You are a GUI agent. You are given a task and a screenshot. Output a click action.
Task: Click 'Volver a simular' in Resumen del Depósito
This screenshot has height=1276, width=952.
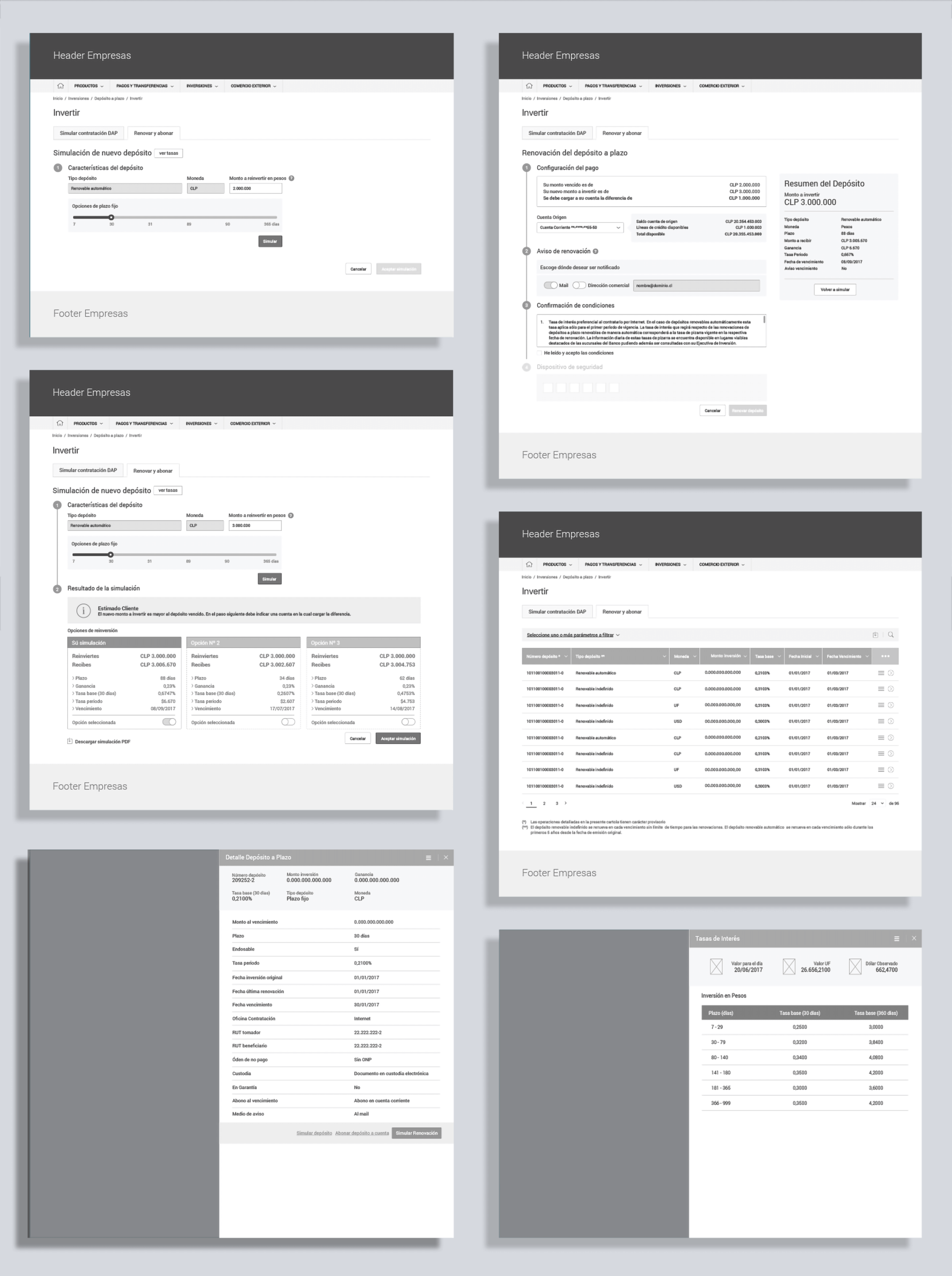click(834, 289)
